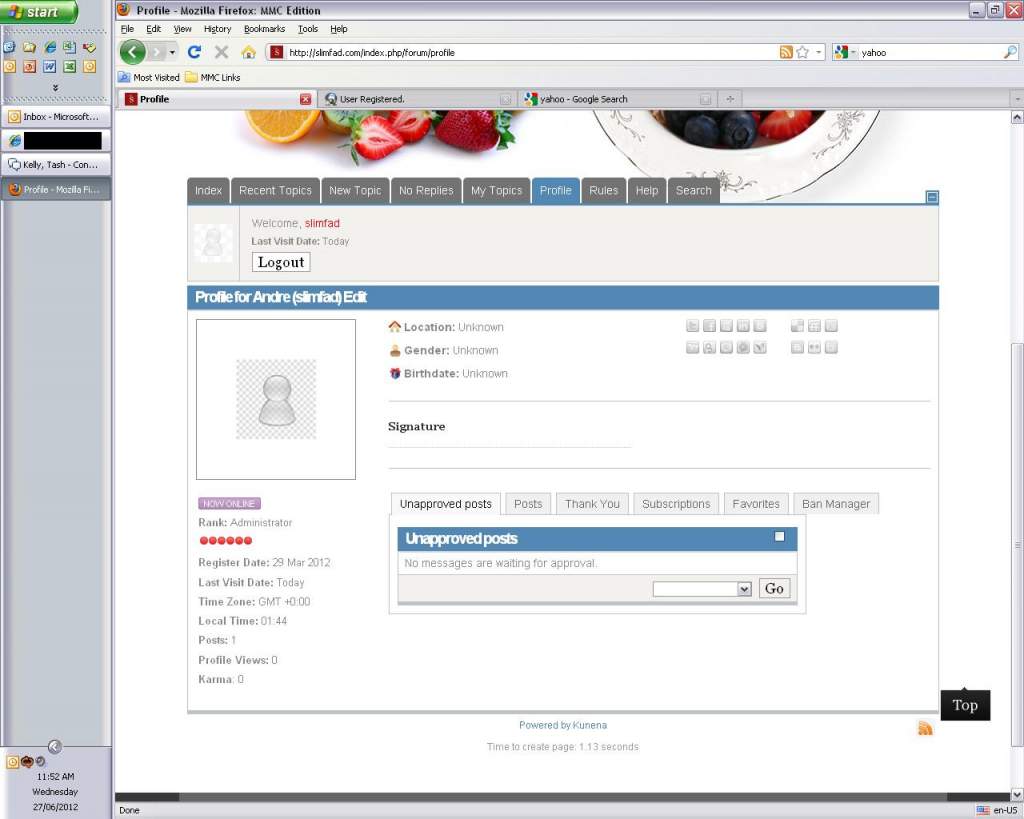Switch to the Ban Manager tab
The image size is (1024, 819).
pos(836,504)
